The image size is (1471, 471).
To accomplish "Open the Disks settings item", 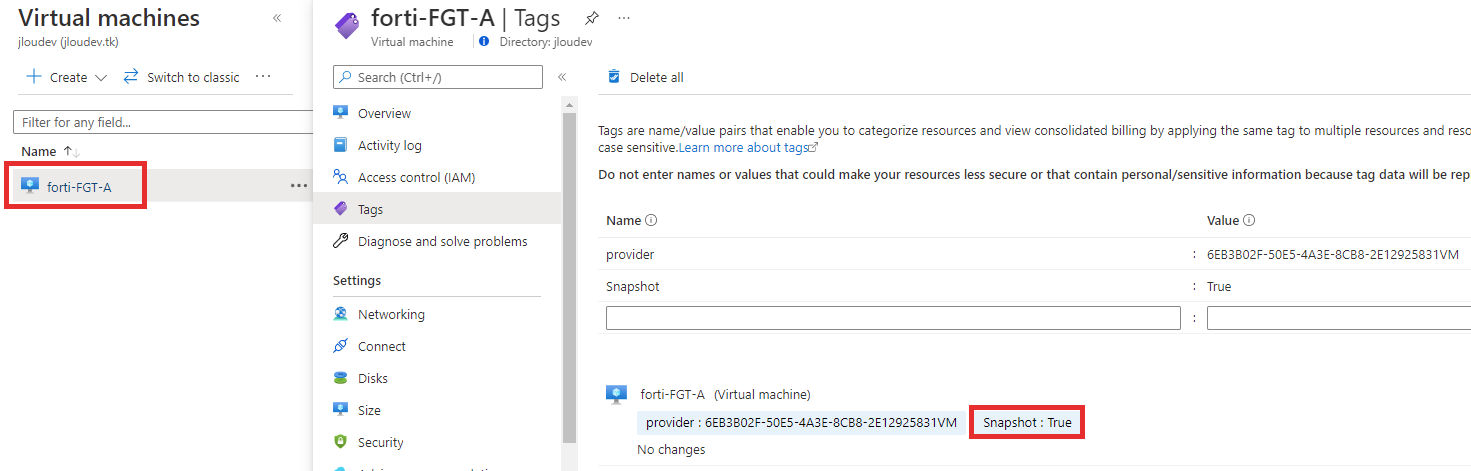I will point(373,378).
